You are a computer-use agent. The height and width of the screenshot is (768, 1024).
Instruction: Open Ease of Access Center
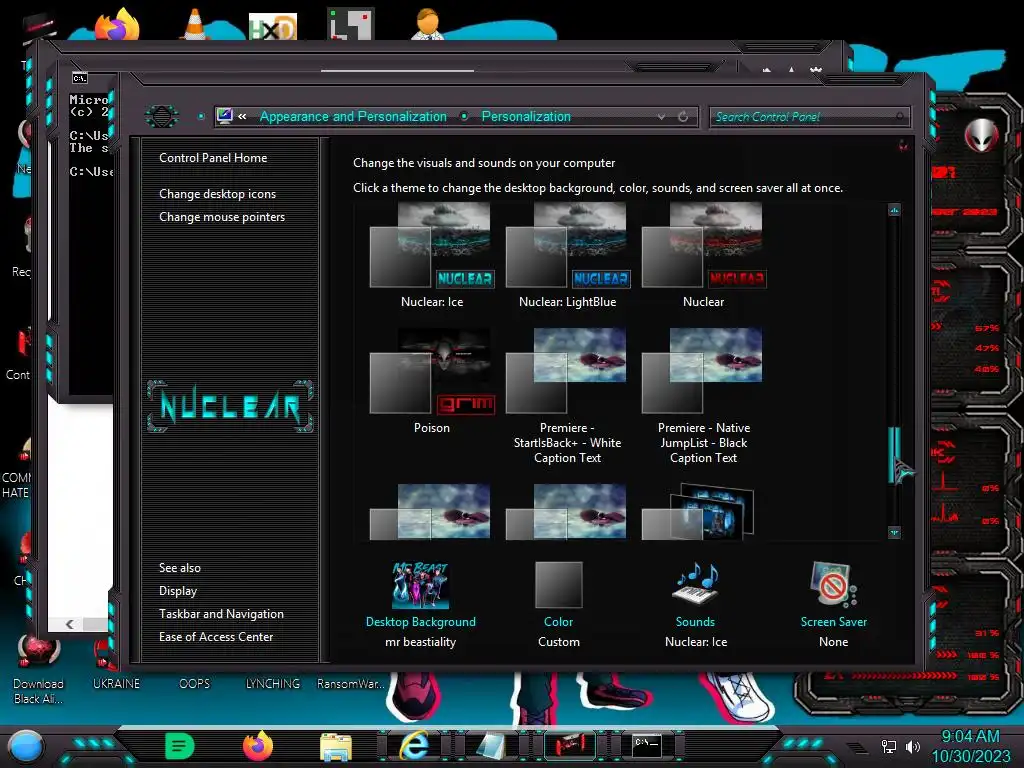pyautogui.click(x=216, y=637)
